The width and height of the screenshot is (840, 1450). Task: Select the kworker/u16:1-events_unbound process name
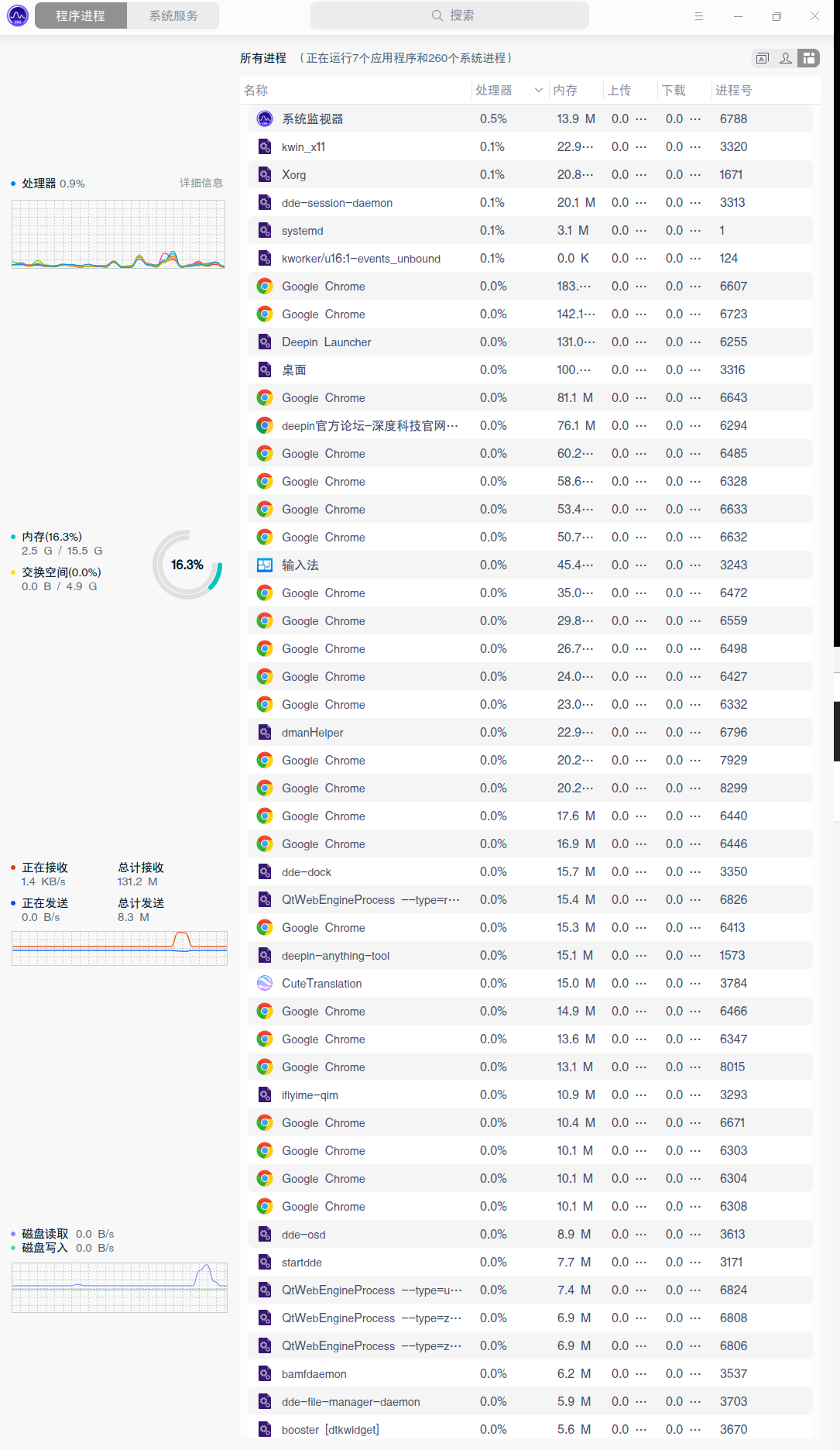pyautogui.click(x=361, y=258)
